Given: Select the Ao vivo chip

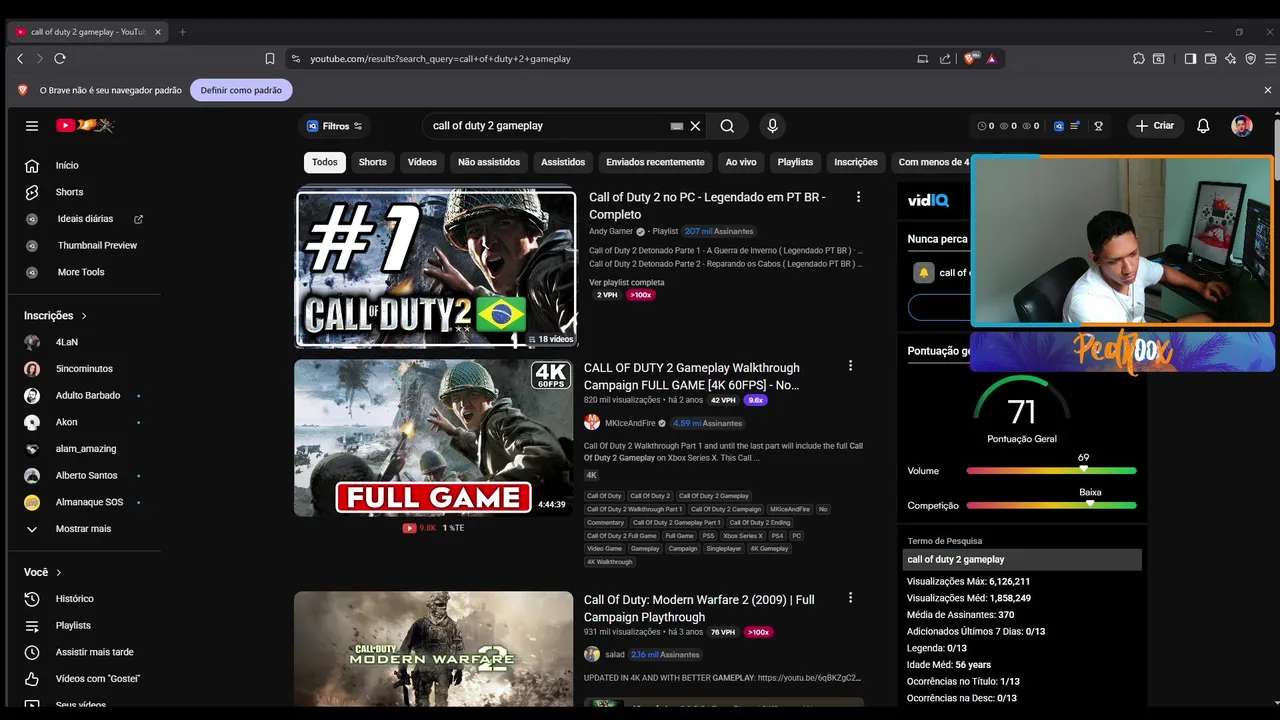Looking at the screenshot, I should pos(741,162).
